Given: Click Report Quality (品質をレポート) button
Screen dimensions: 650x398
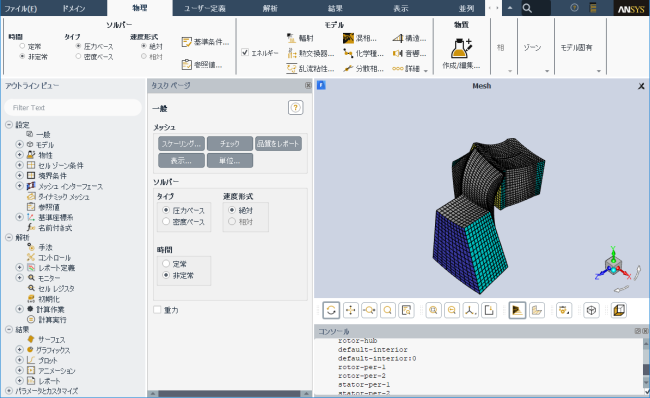Looking at the screenshot, I should pos(278,144).
